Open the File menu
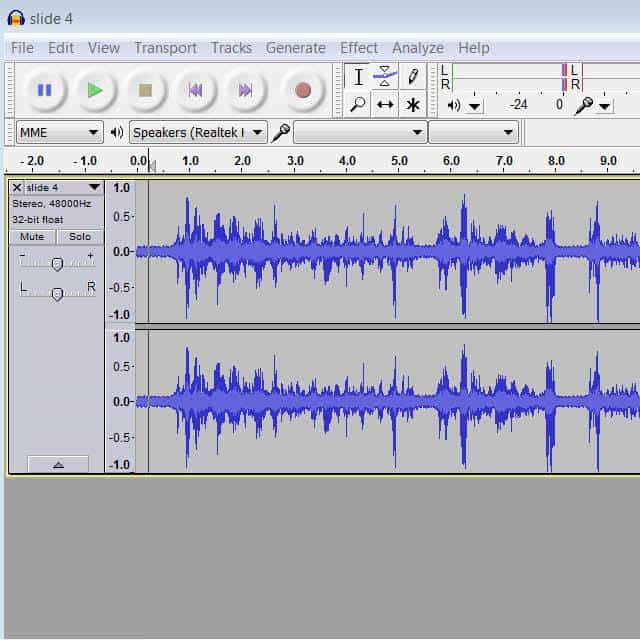The image size is (640, 640). (x=22, y=48)
